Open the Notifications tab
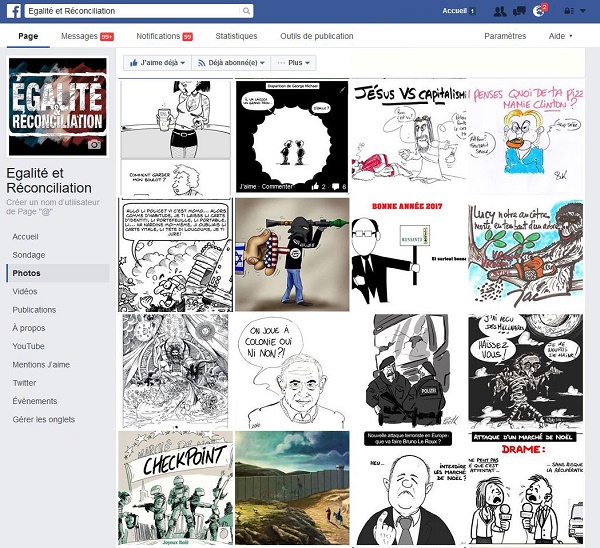 [164, 36]
